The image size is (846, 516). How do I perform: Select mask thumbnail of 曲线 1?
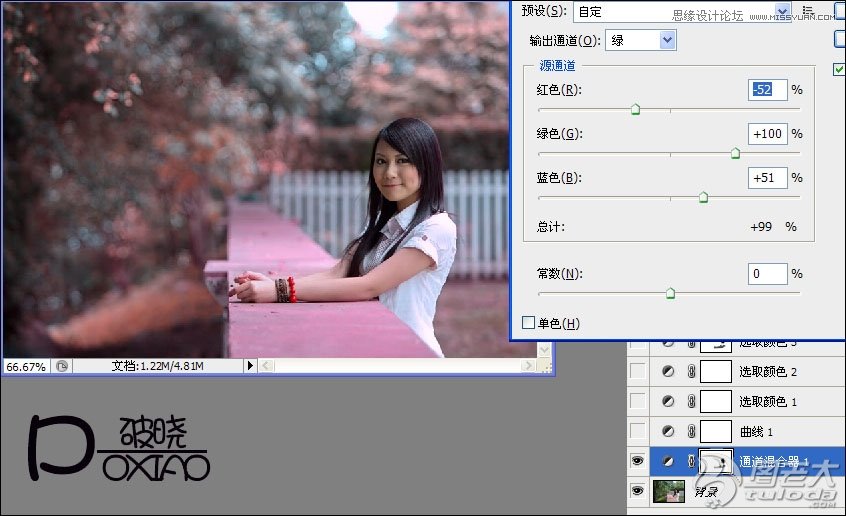pyautogui.click(x=715, y=431)
